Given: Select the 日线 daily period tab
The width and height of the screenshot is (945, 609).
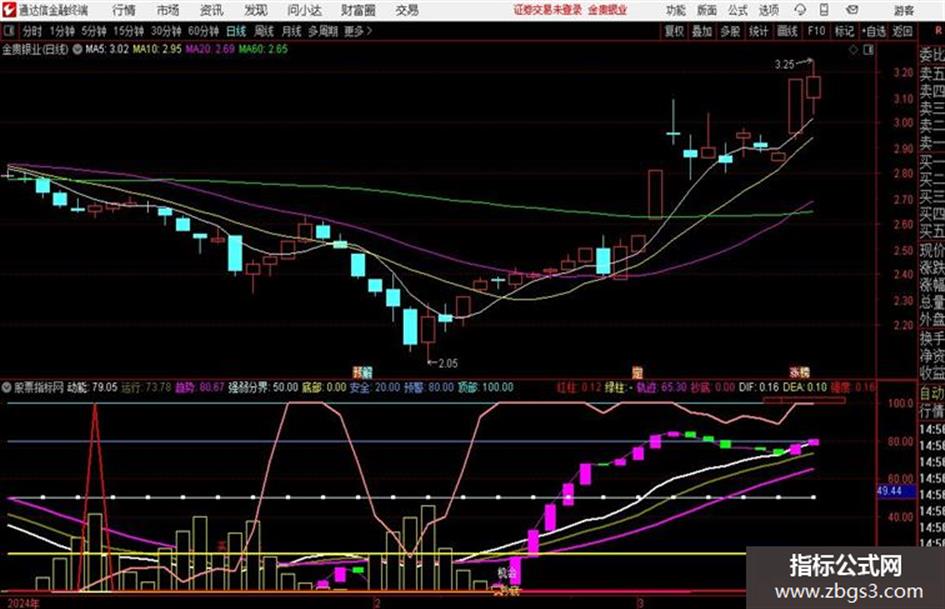Looking at the screenshot, I should click(236, 31).
